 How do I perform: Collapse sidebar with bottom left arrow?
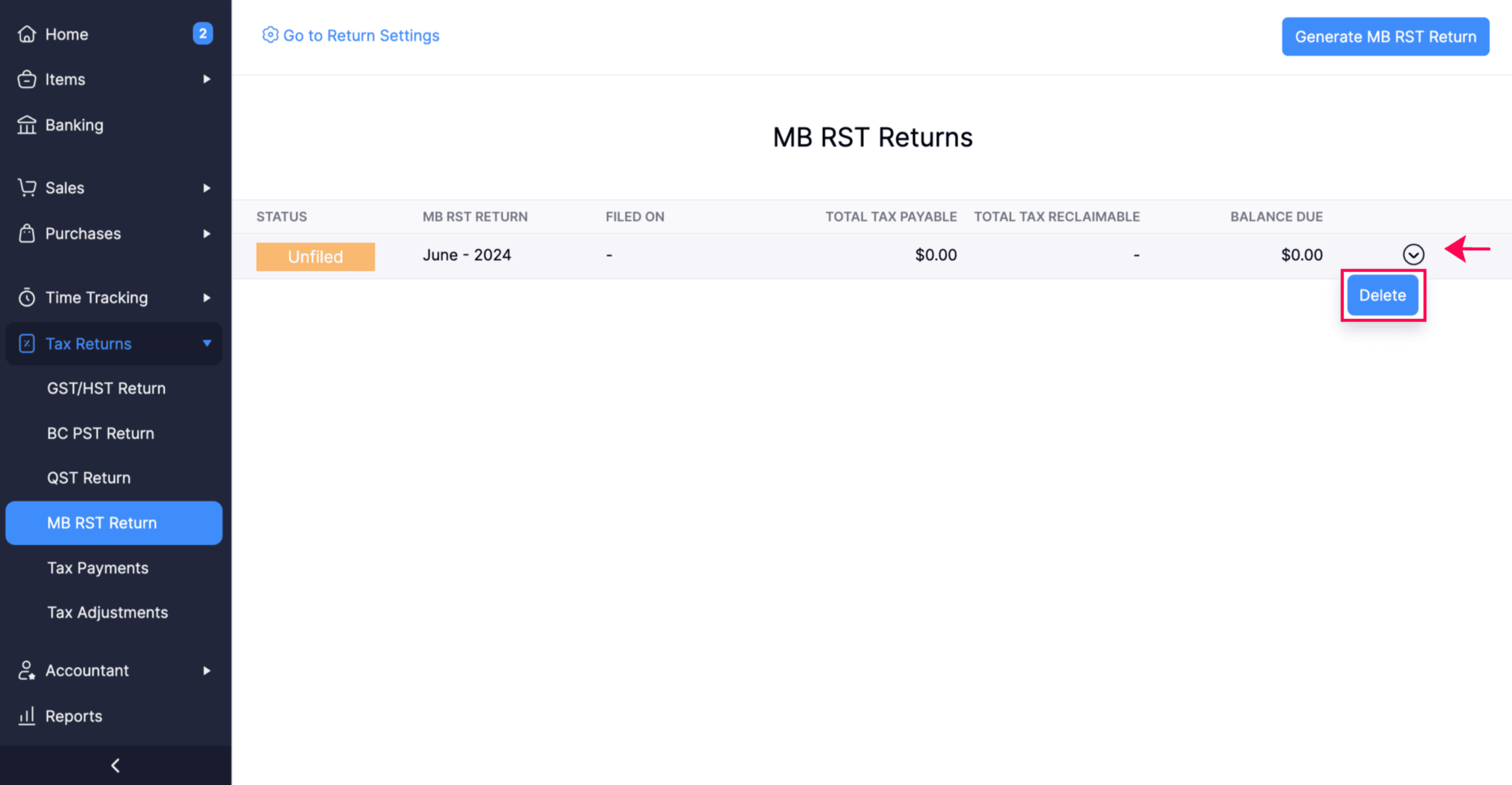pos(116,765)
